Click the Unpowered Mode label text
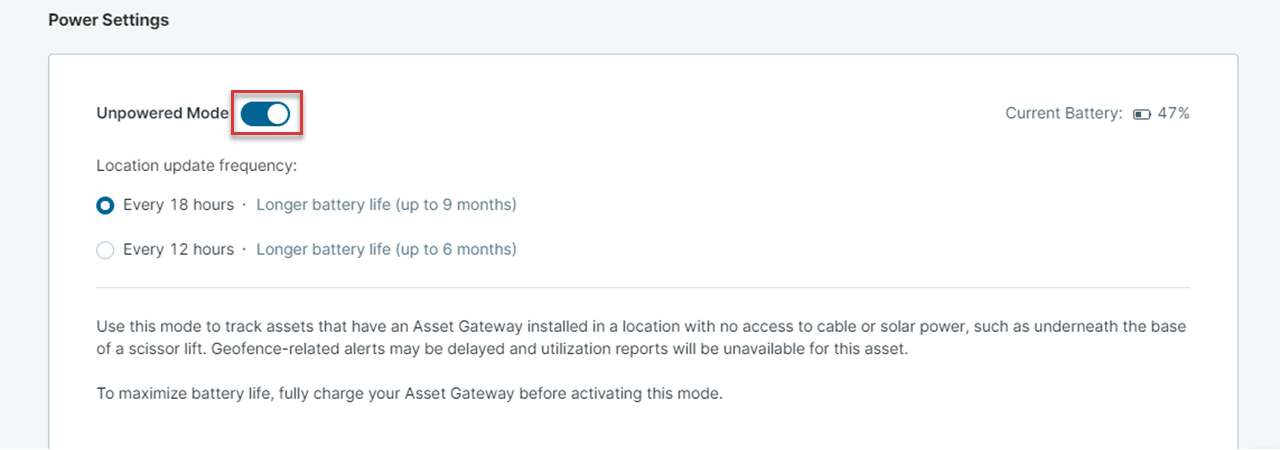This screenshot has height=450, width=1280. pos(163,114)
